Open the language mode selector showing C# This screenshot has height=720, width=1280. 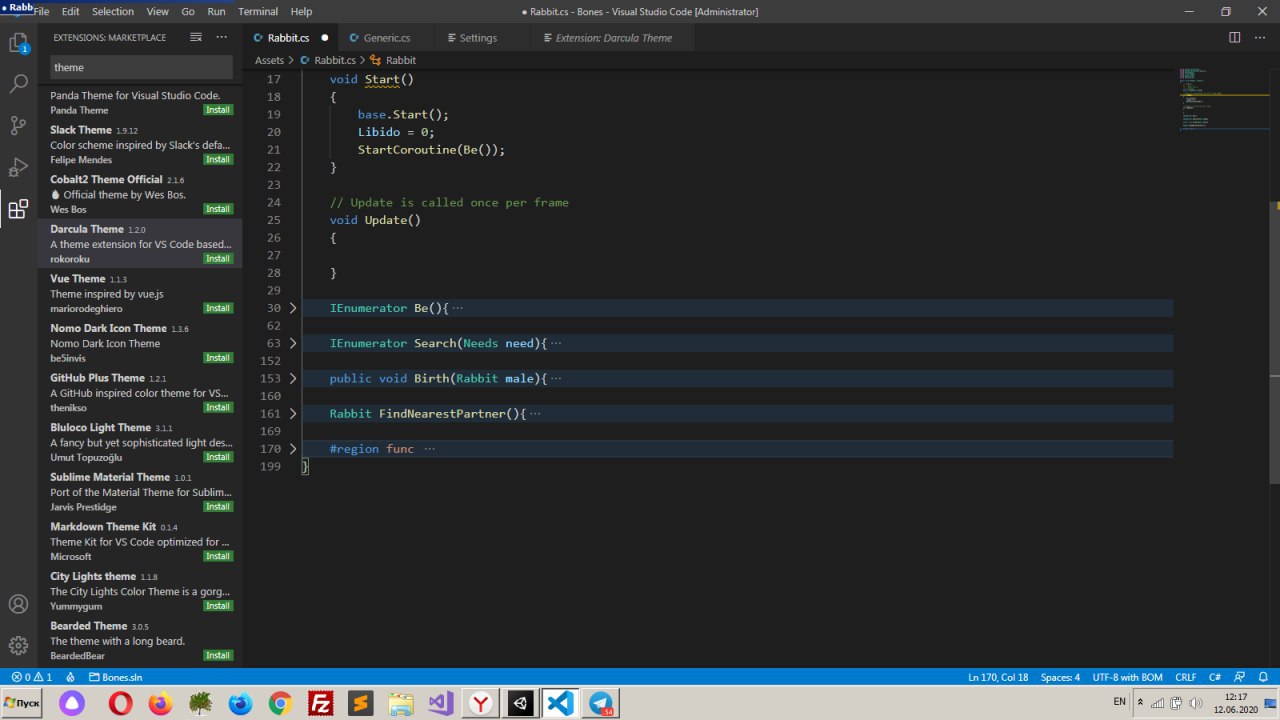(x=1214, y=677)
